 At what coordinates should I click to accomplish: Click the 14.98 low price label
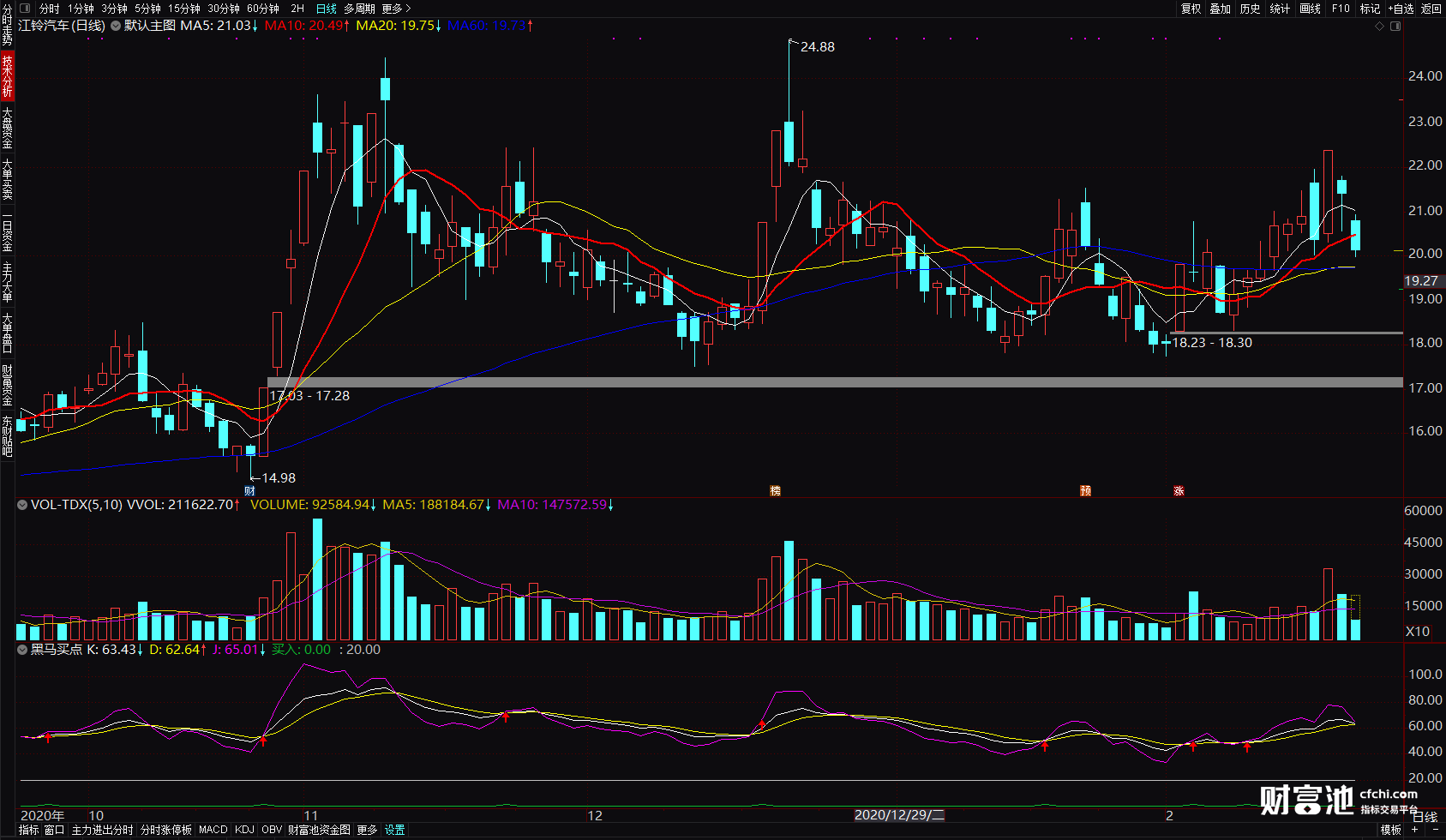point(279,478)
